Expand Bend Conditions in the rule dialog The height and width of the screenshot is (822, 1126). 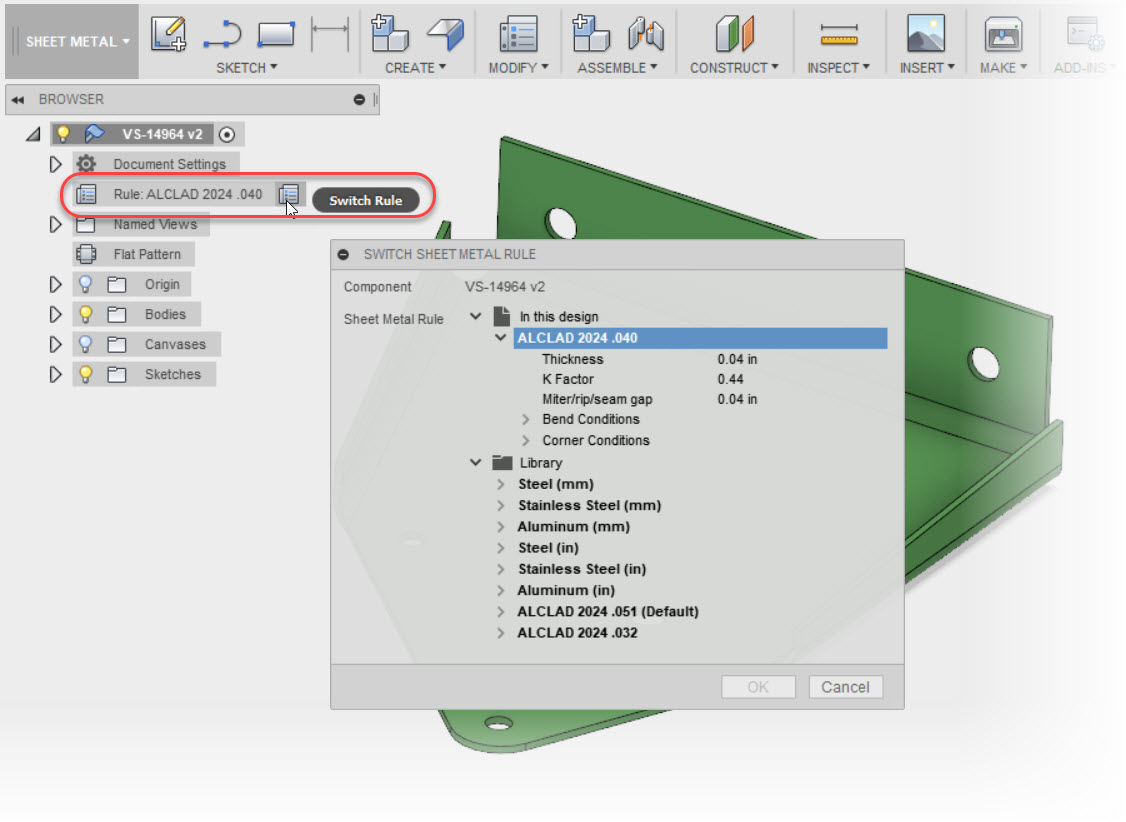tap(527, 419)
